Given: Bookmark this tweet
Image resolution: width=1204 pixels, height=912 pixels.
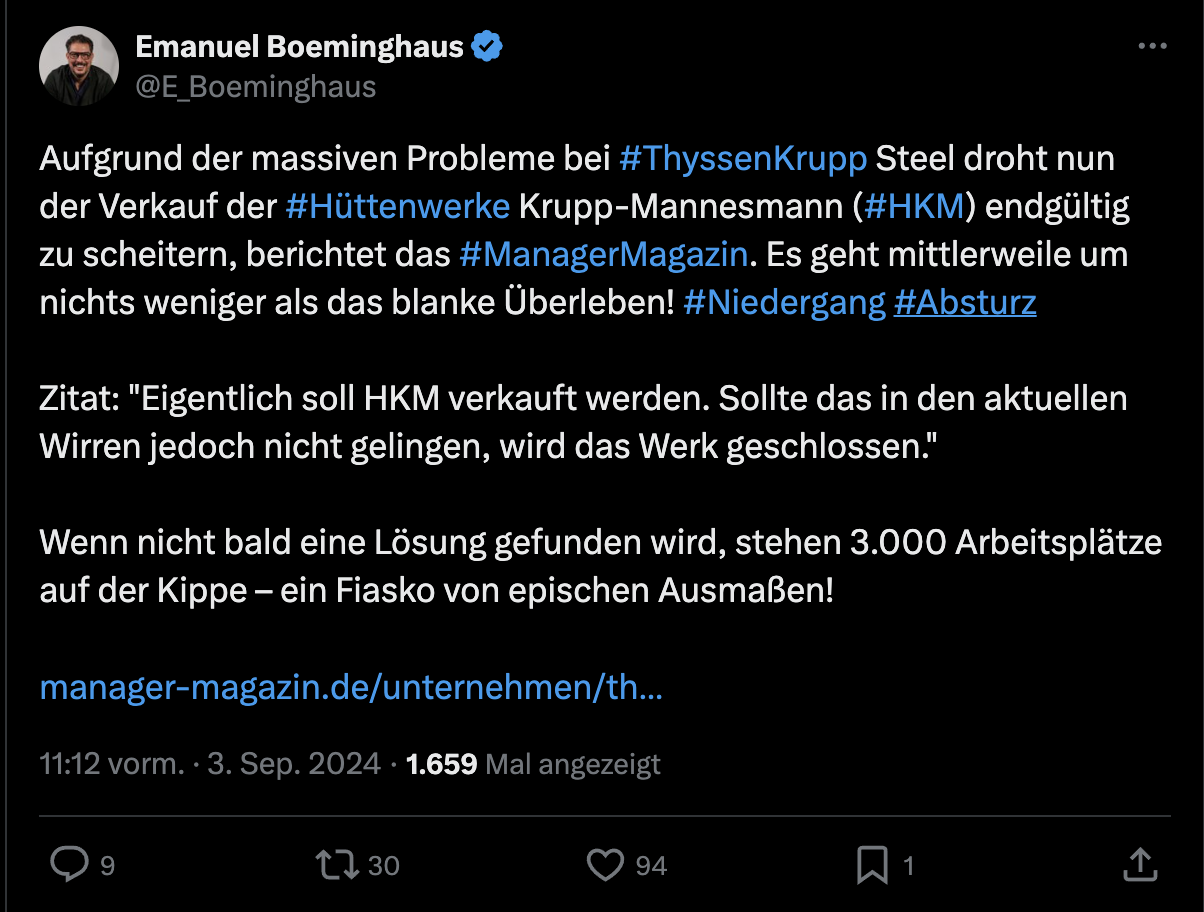Looking at the screenshot, I should click(873, 865).
